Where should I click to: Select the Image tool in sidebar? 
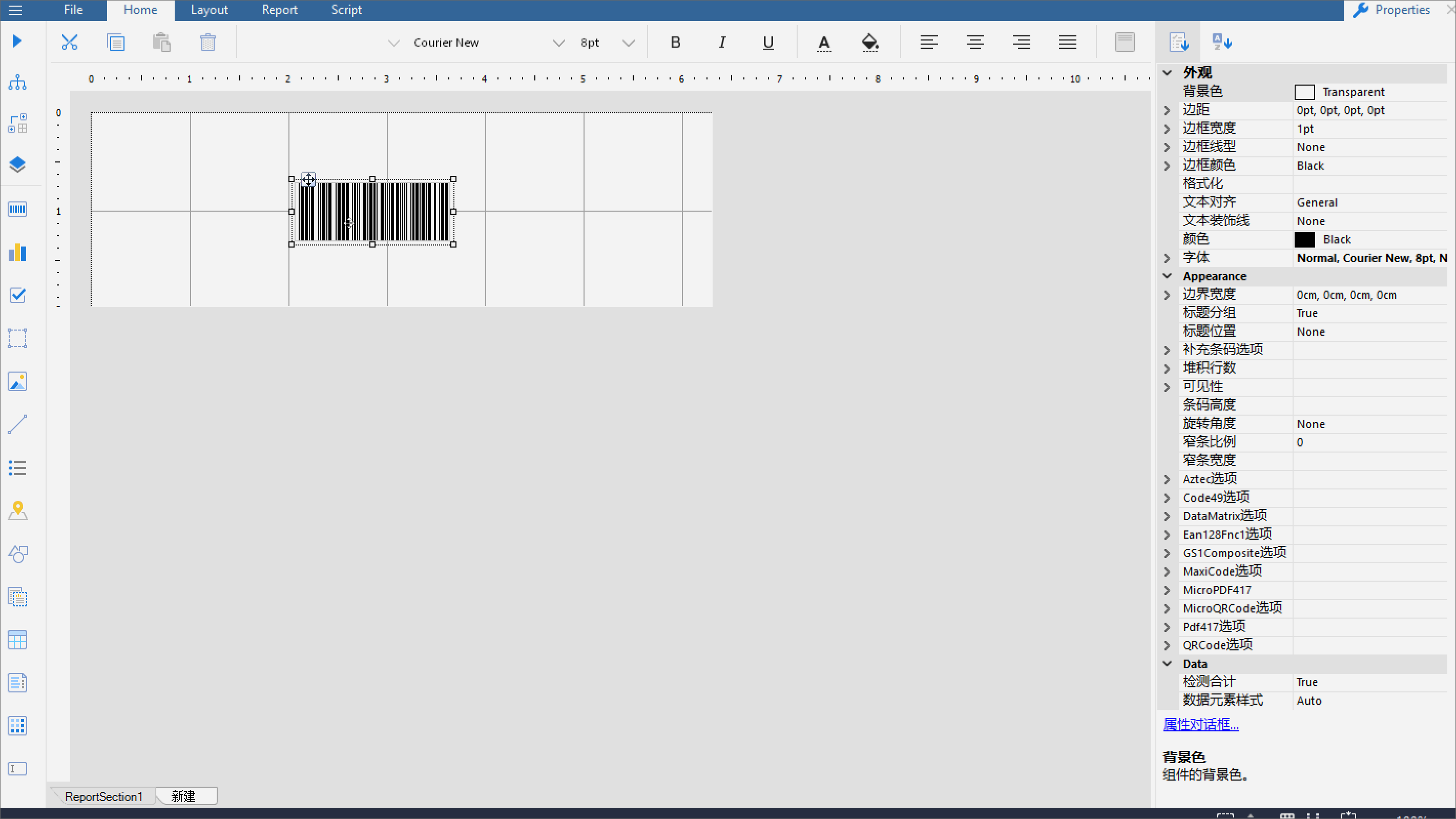pos(17,382)
